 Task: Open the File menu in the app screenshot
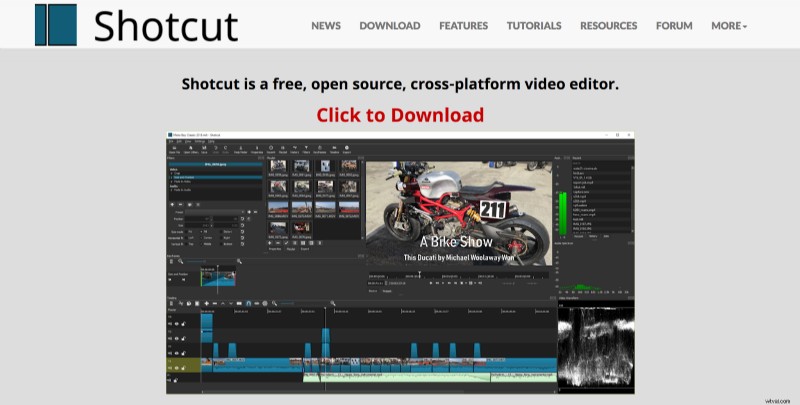click(x=171, y=141)
